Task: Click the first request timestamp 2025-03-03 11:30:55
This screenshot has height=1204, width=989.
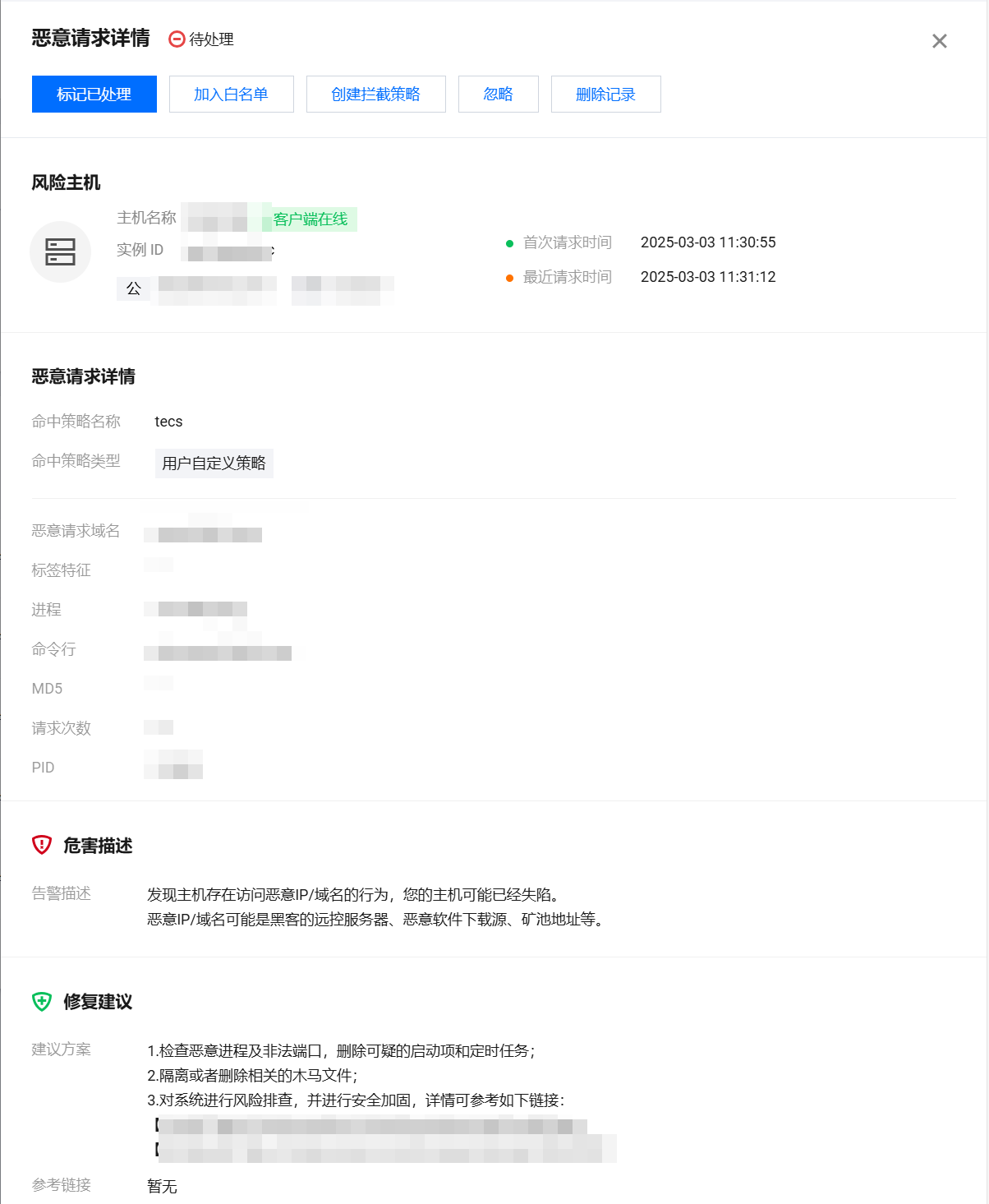Action: [708, 242]
